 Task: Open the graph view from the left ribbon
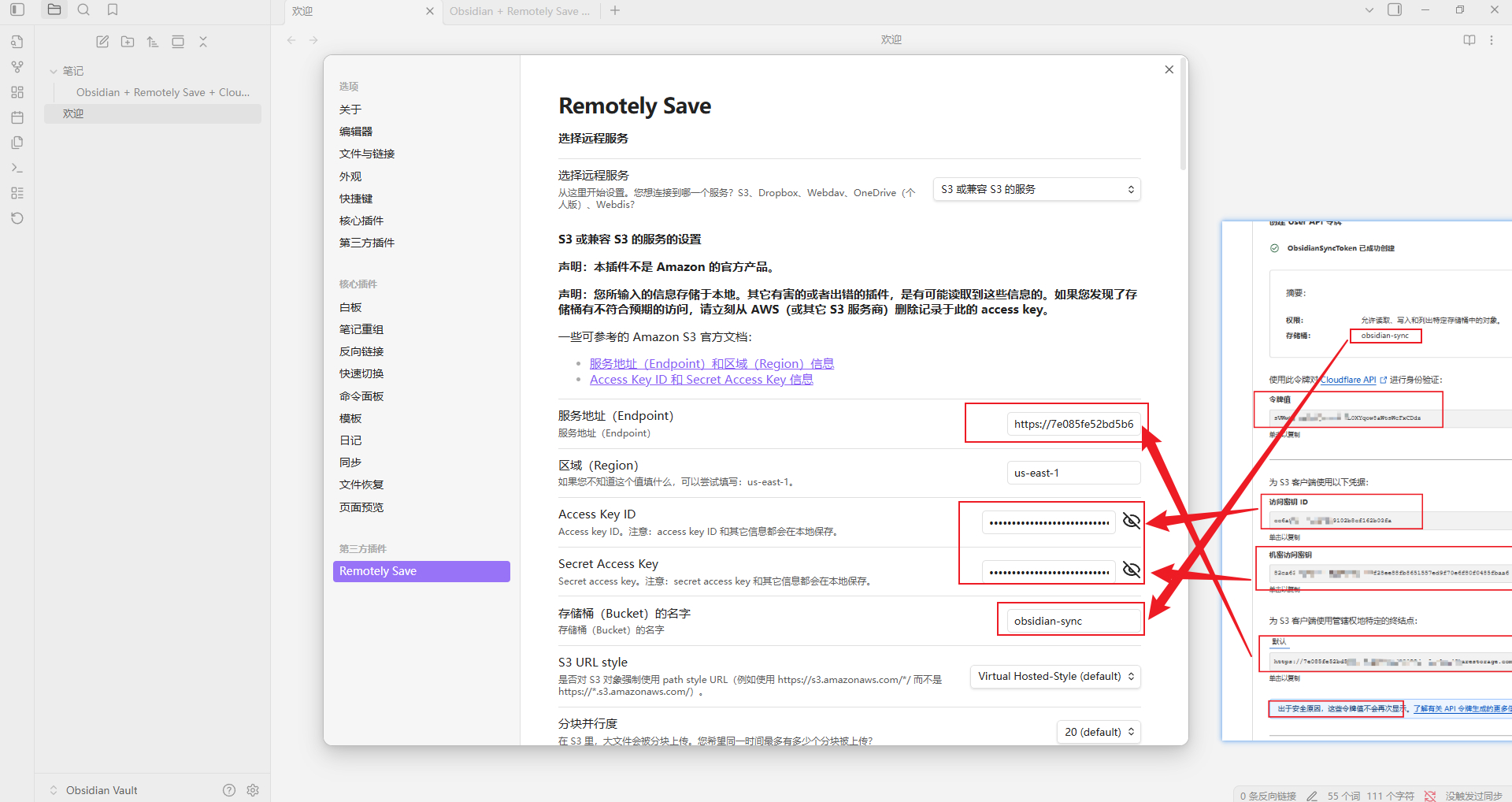[x=17, y=66]
